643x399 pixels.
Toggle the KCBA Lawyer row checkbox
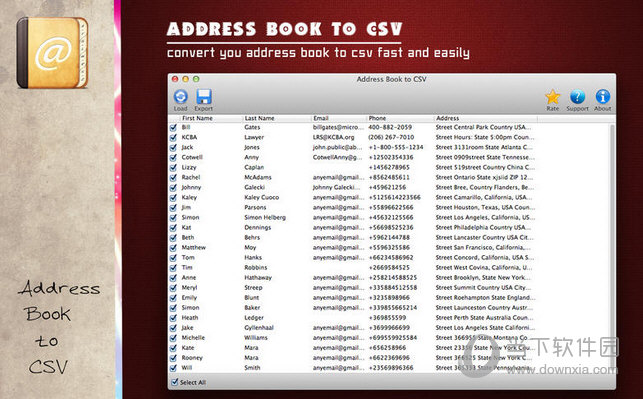173,137
